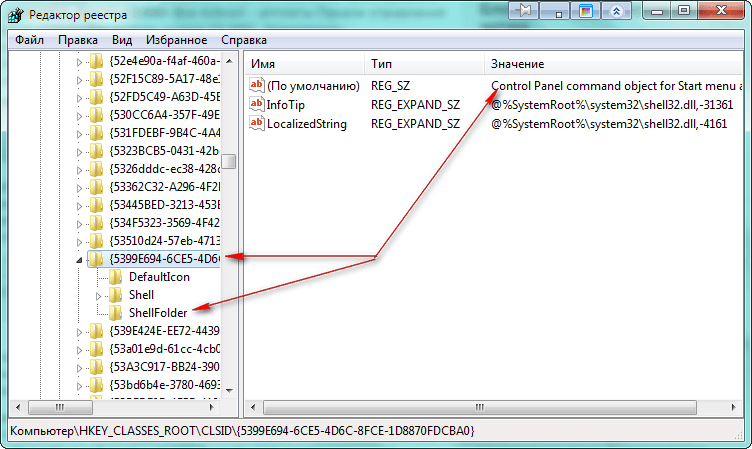Click the shell32.dll,-31361 value data
The width and height of the screenshot is (752, 449).
coord(612,105)
